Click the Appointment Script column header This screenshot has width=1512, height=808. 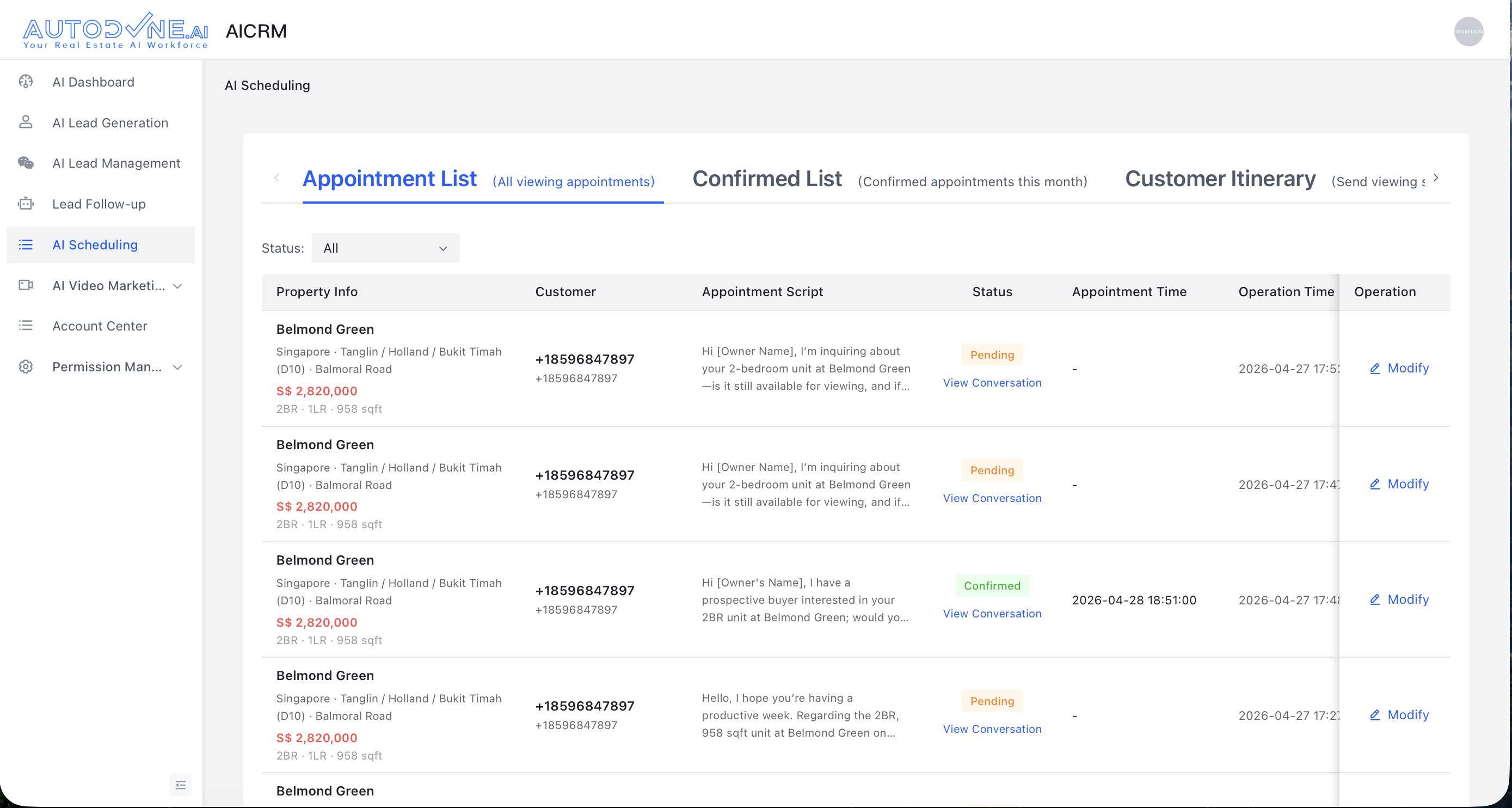coord(762,291)
